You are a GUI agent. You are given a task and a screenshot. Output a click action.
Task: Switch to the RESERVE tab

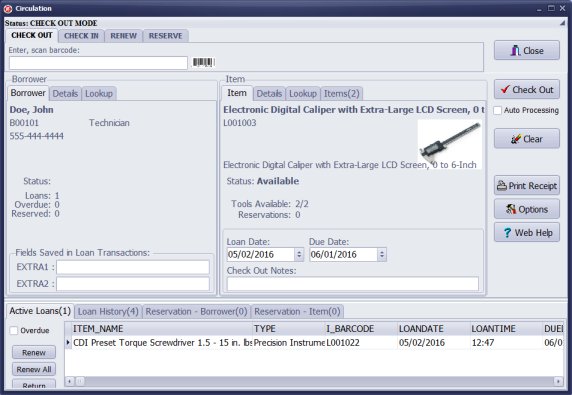166,36
